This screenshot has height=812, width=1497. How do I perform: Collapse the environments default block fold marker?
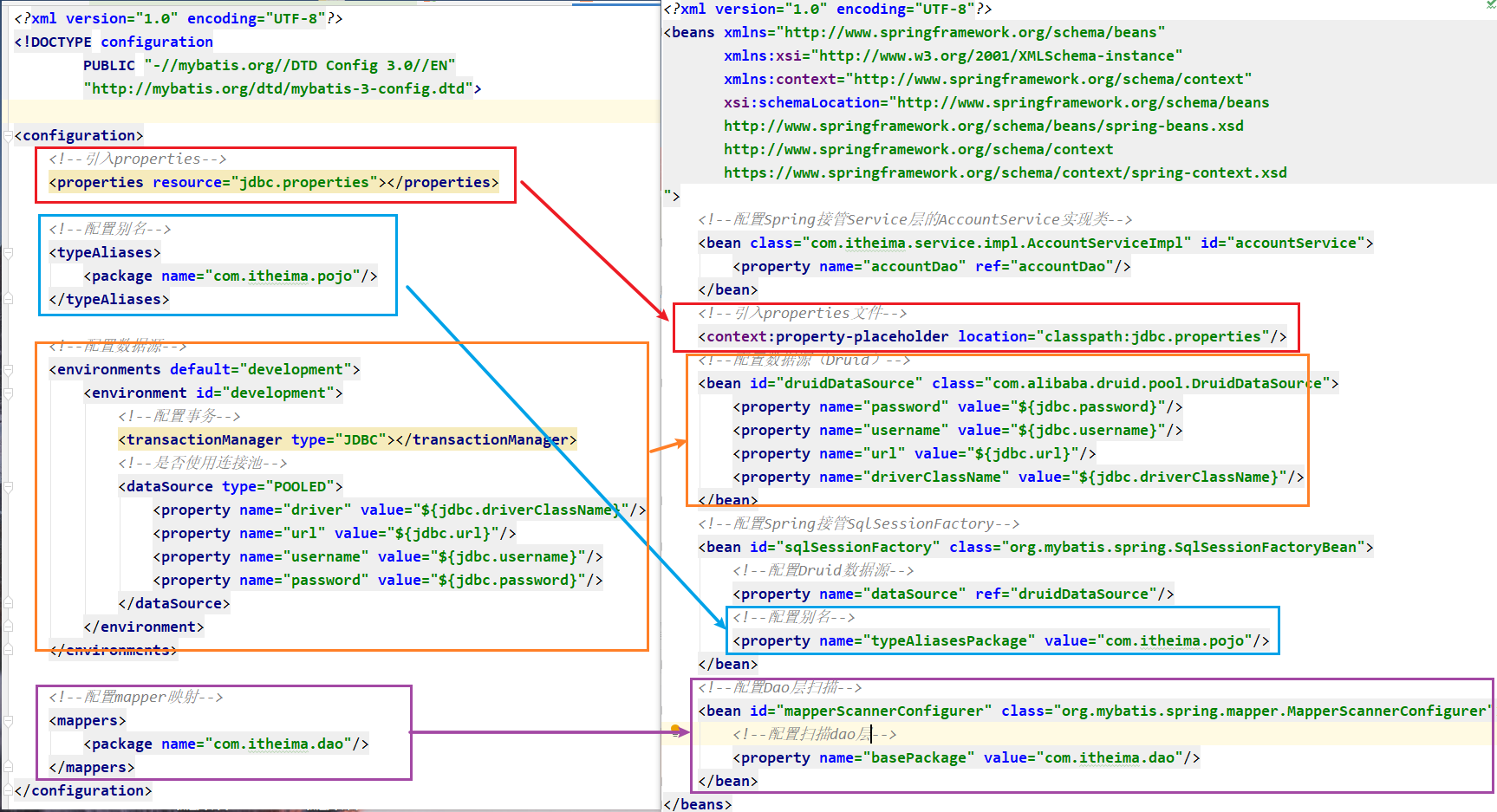[x=8, y=370]
